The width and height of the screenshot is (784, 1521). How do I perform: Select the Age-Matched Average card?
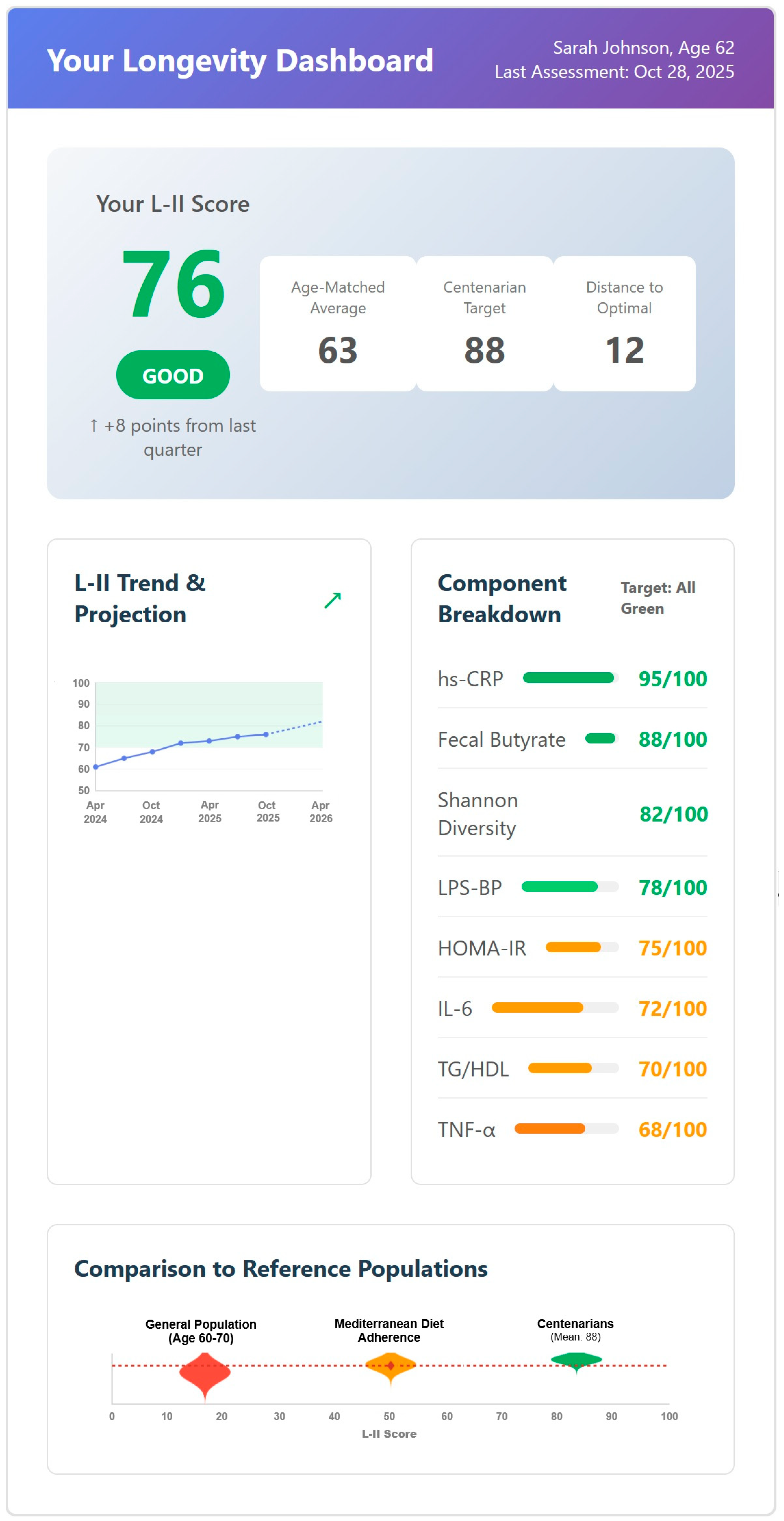(x=338, y=323)
